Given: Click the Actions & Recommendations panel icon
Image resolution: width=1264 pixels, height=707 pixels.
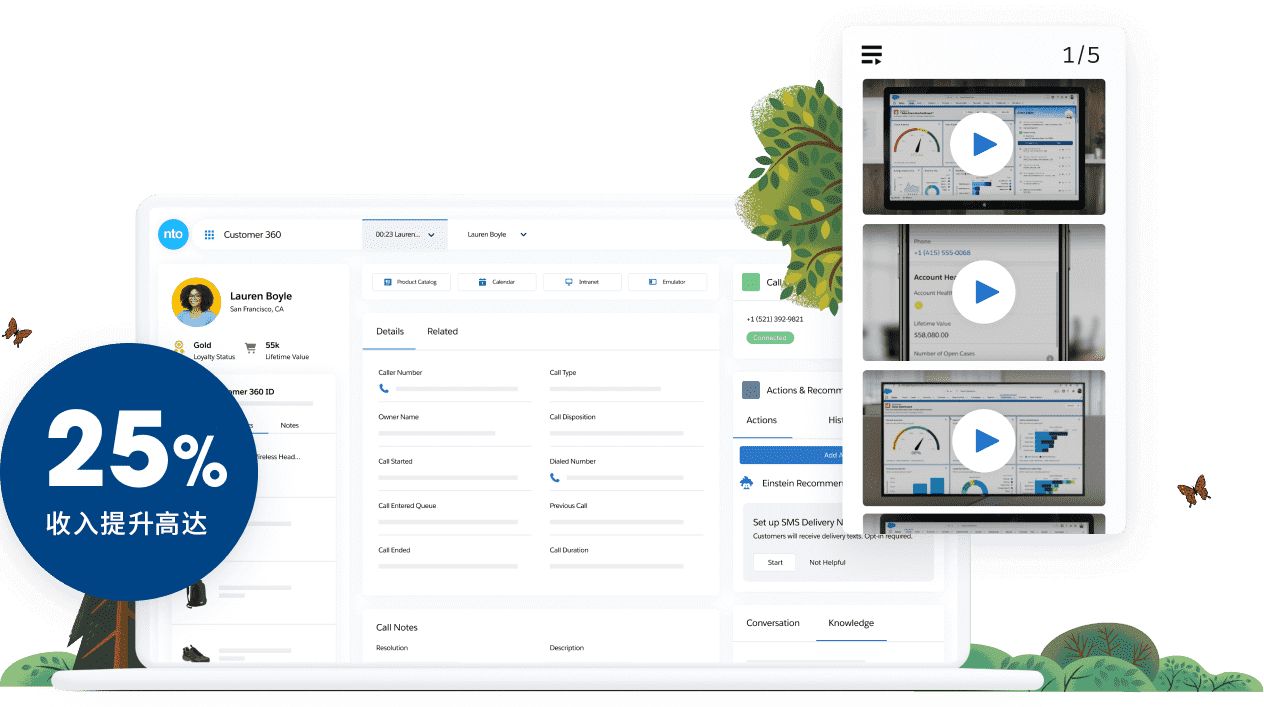Looking at the screenshot, I should coord(751,390).
